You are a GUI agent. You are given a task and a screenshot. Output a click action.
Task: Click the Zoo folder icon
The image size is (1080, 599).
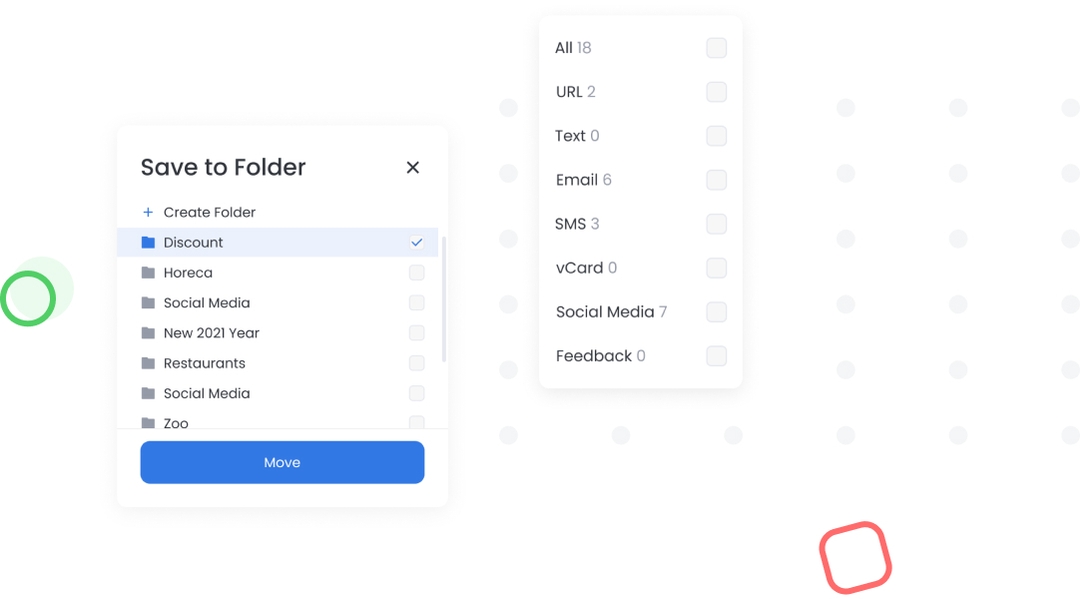click(148, 423)
